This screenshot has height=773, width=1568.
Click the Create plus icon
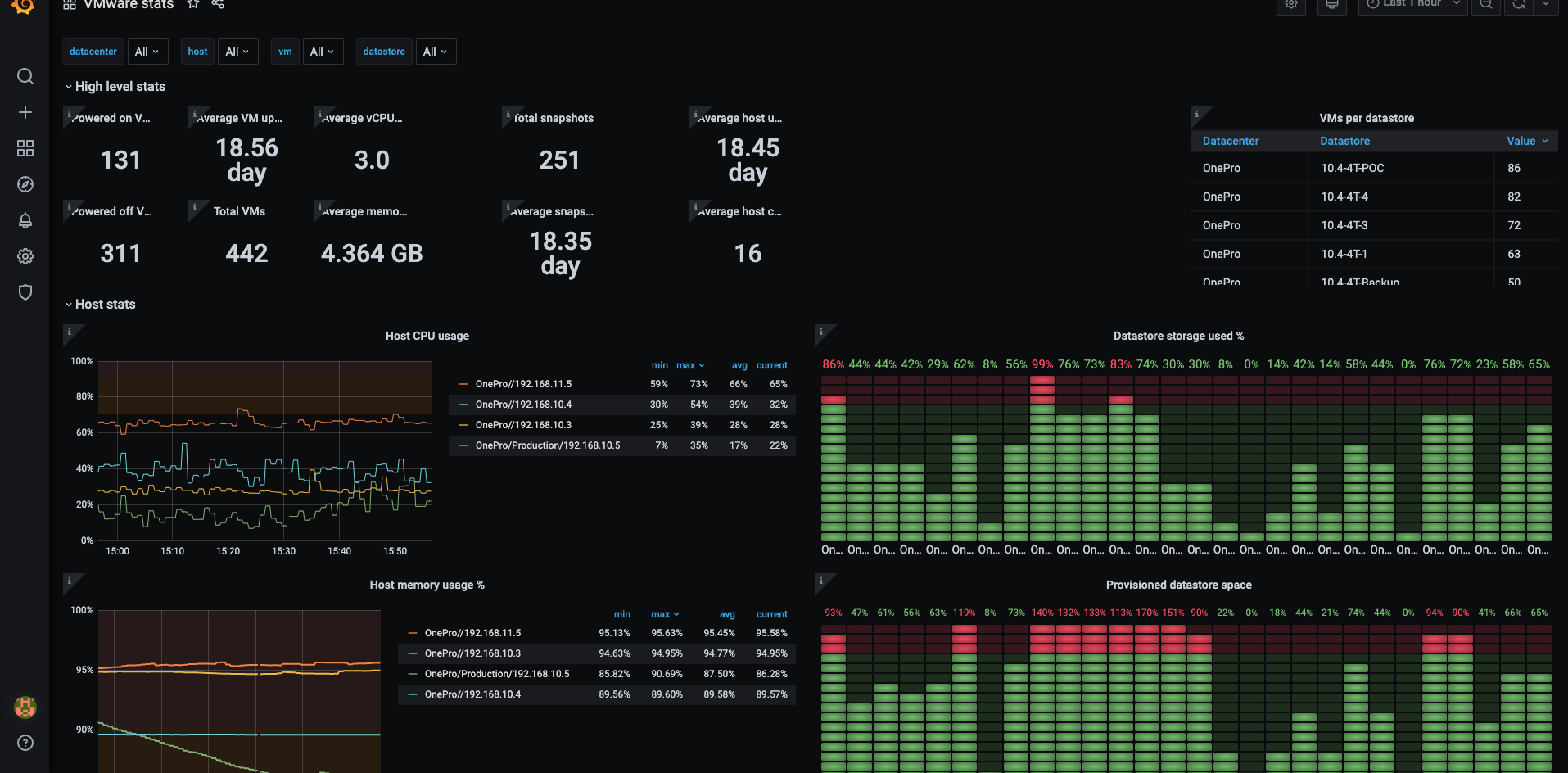(25, 112)
